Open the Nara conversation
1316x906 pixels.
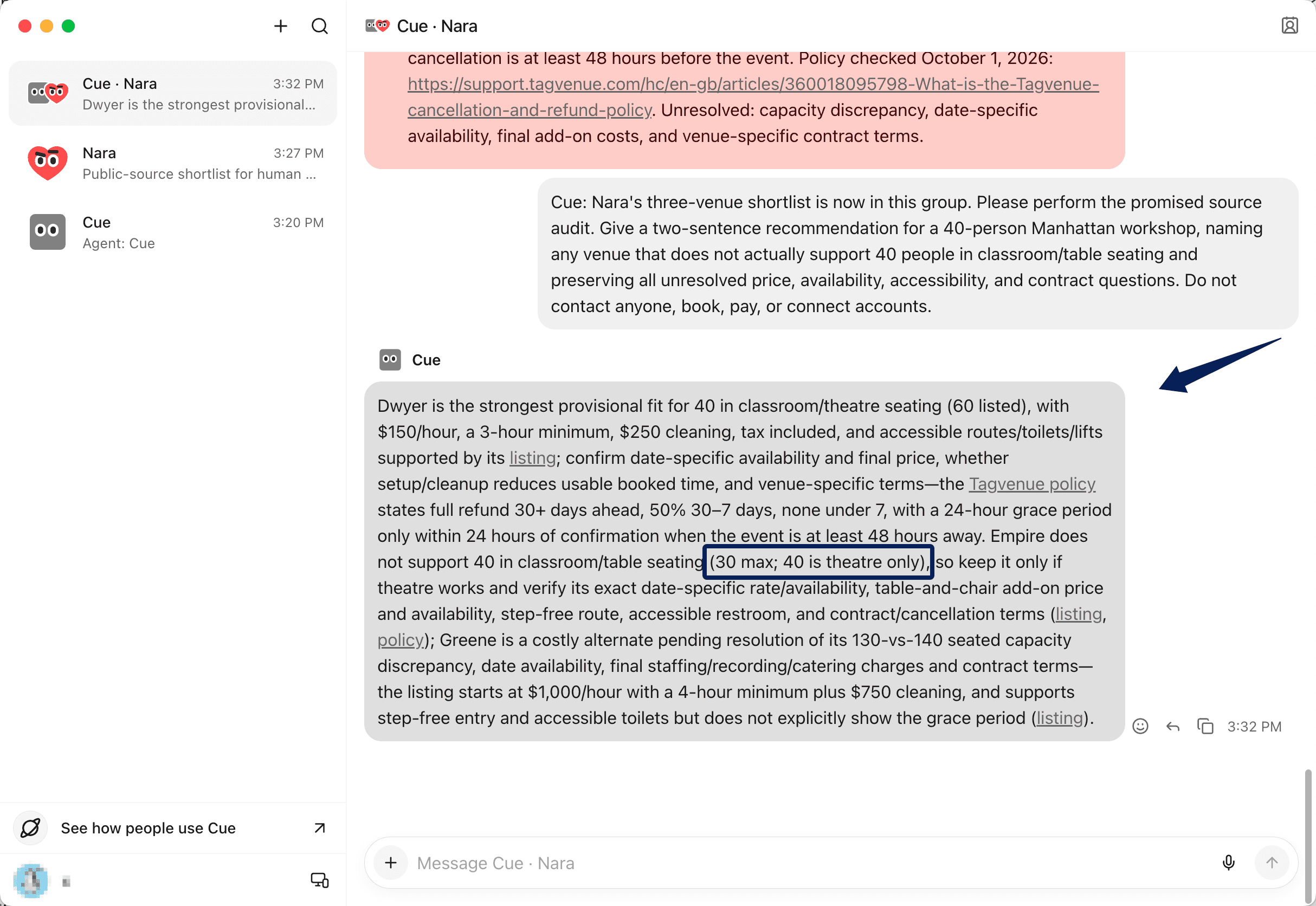click(172, 163)
